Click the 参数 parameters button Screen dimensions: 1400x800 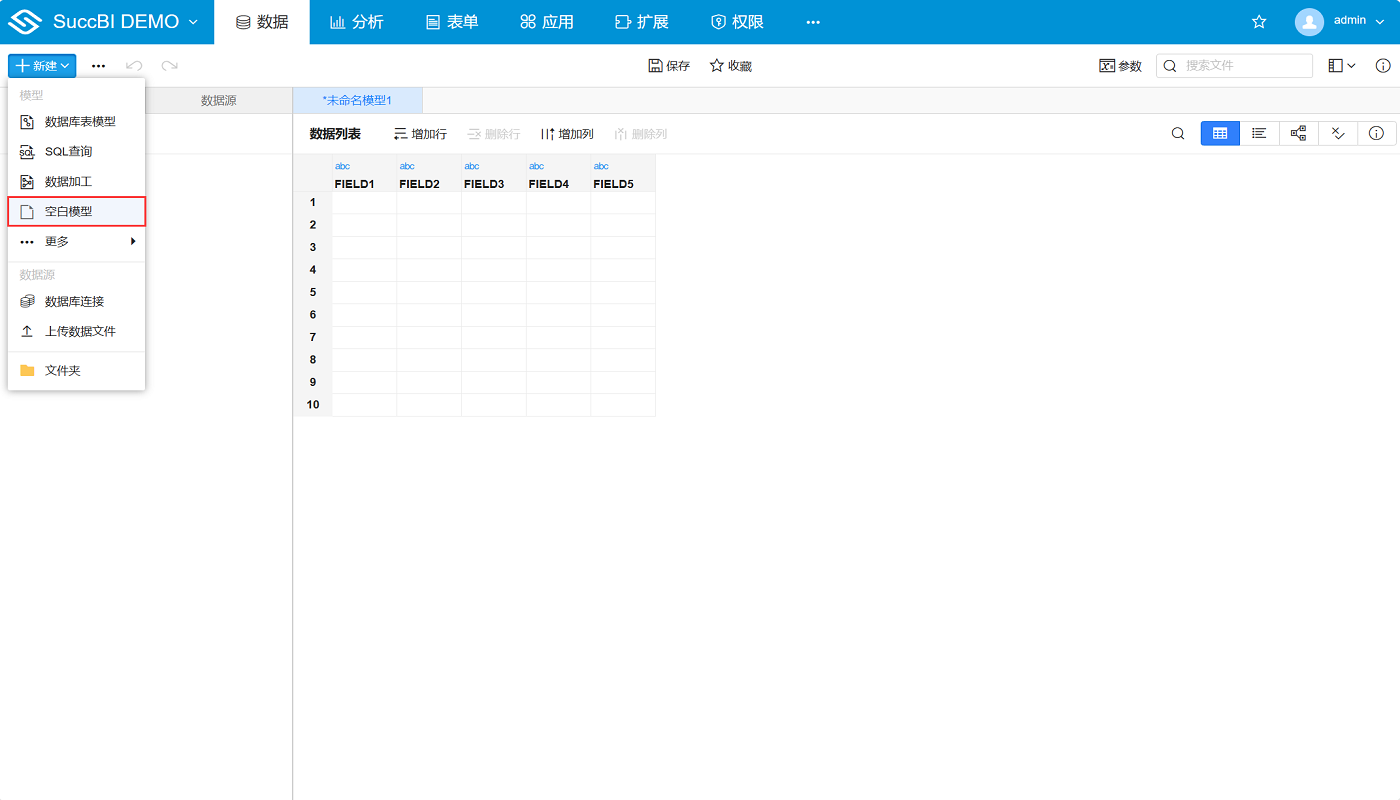(1120, 66)
